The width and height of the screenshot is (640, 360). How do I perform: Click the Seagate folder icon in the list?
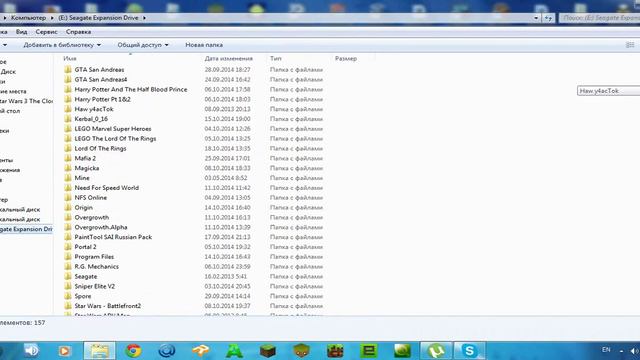click(68, 276)
